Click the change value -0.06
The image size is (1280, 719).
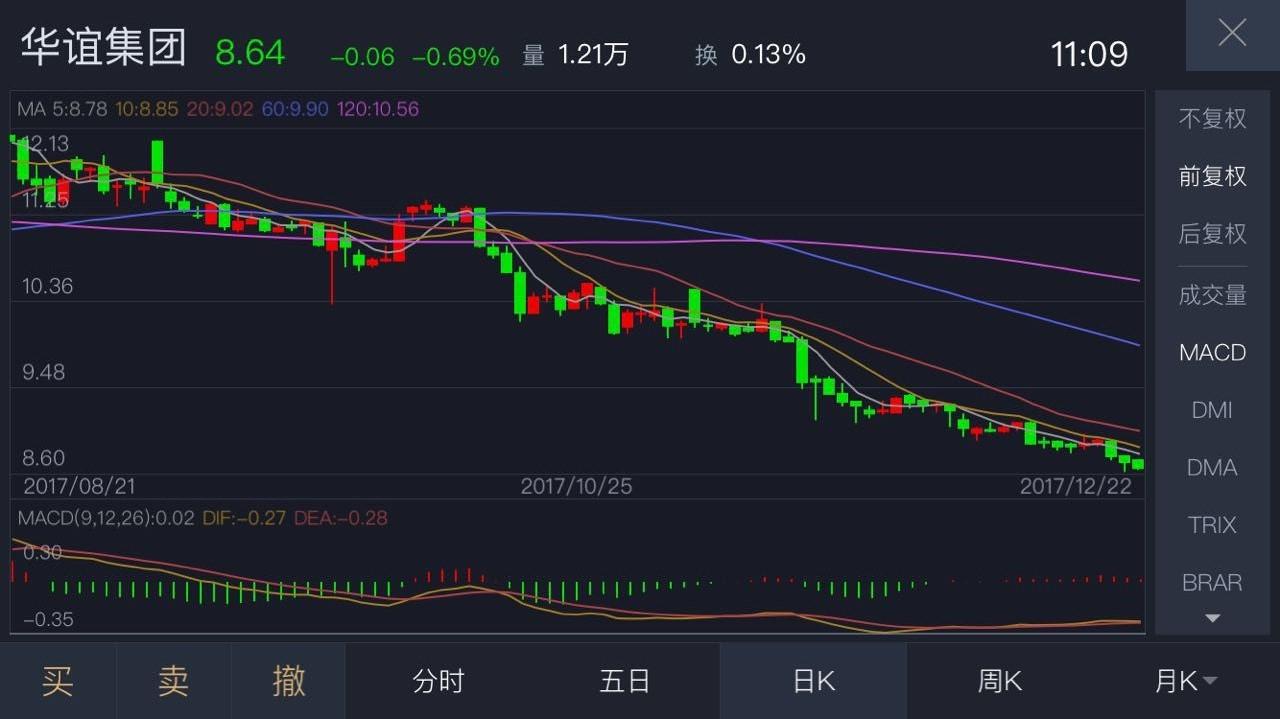tap(362, 57)
